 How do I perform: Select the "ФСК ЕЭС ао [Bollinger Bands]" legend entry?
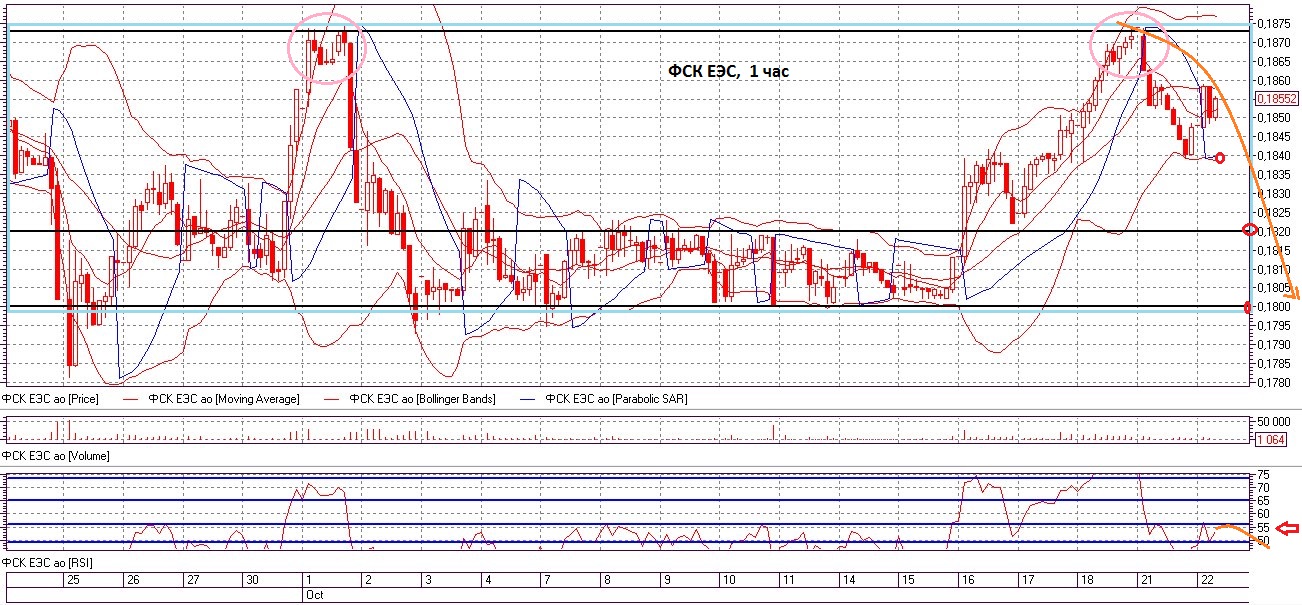click(x=421, y=398)
